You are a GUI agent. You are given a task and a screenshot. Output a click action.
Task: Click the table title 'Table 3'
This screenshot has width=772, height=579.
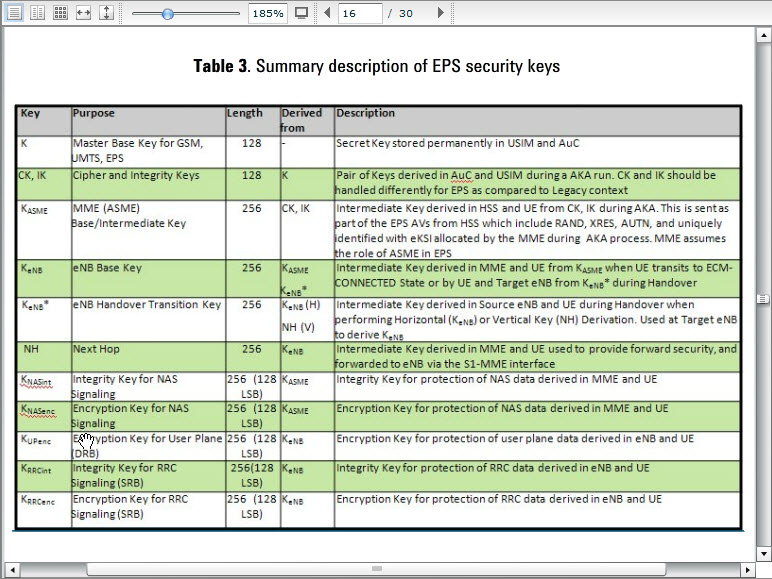(x=221, y=66)
